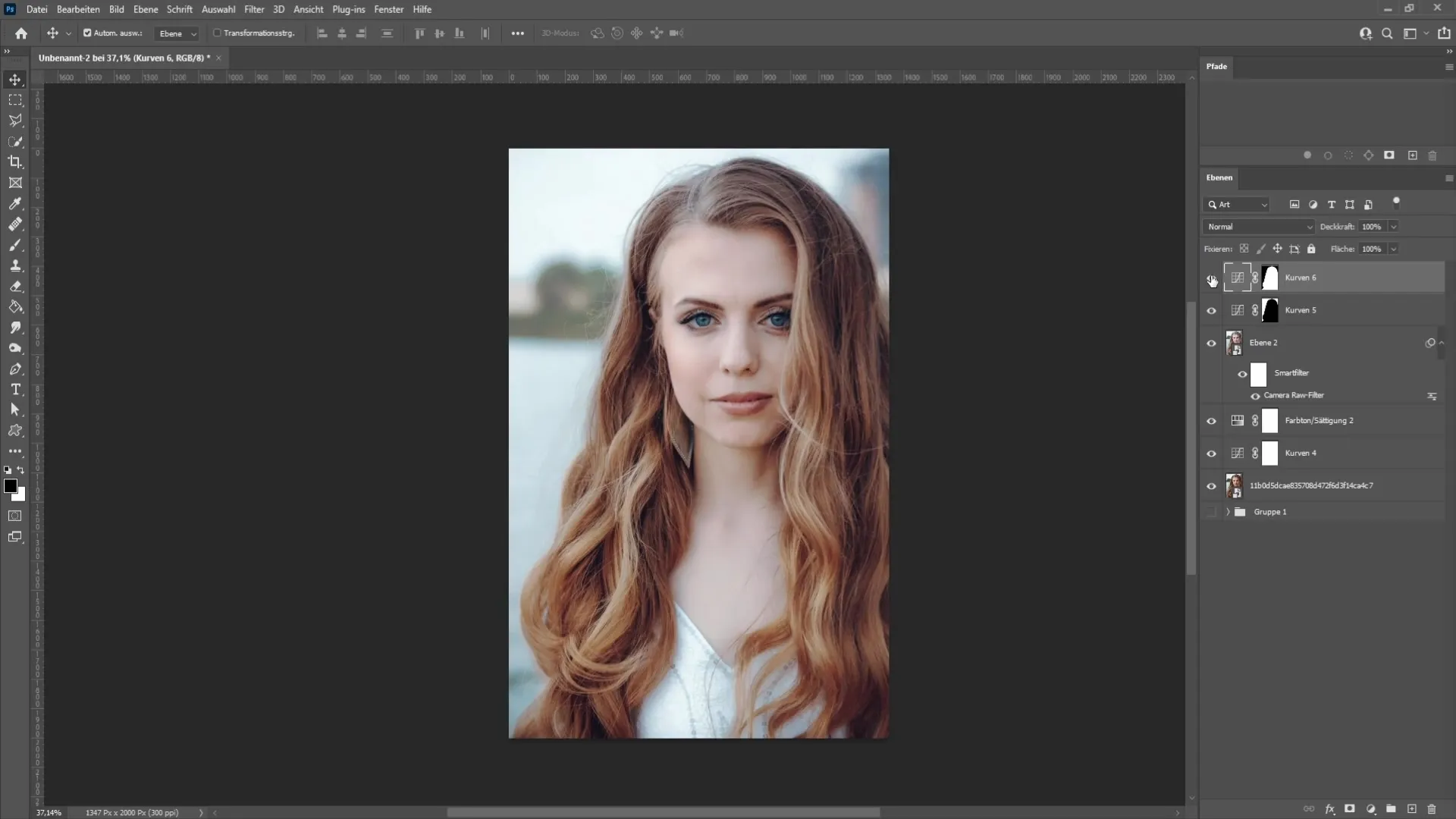
Task: Click the Smartfilter thumbnail
Action: (1259, 373)
